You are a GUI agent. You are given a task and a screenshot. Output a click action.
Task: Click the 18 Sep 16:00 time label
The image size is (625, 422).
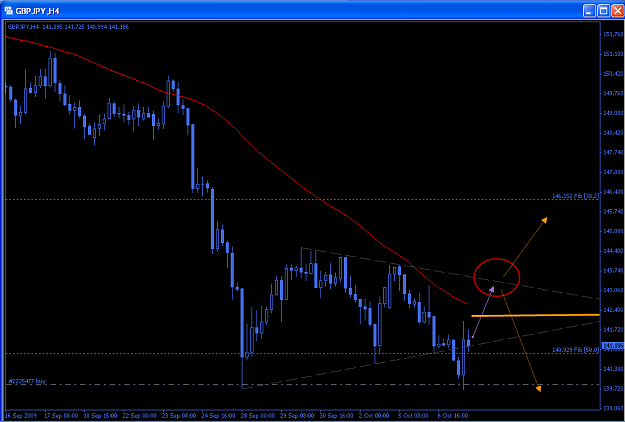click(99, 415)
